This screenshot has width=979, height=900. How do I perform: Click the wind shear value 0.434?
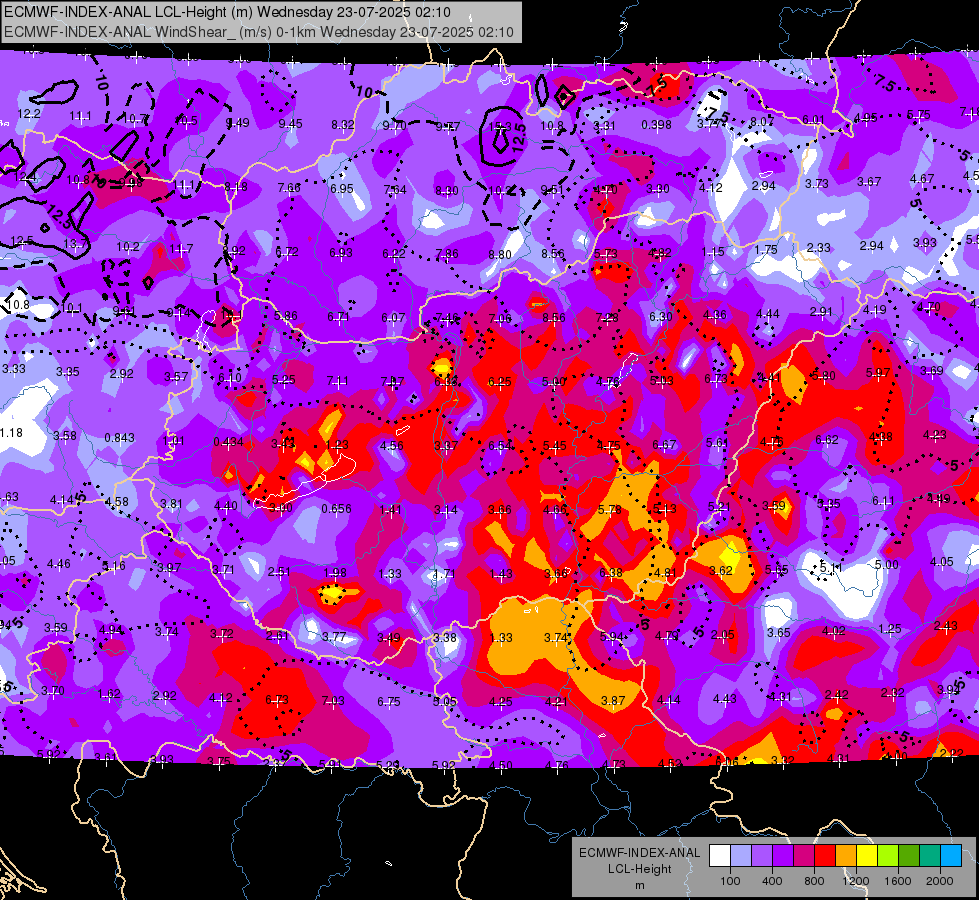pyautogui.click(x=228, y=442)
